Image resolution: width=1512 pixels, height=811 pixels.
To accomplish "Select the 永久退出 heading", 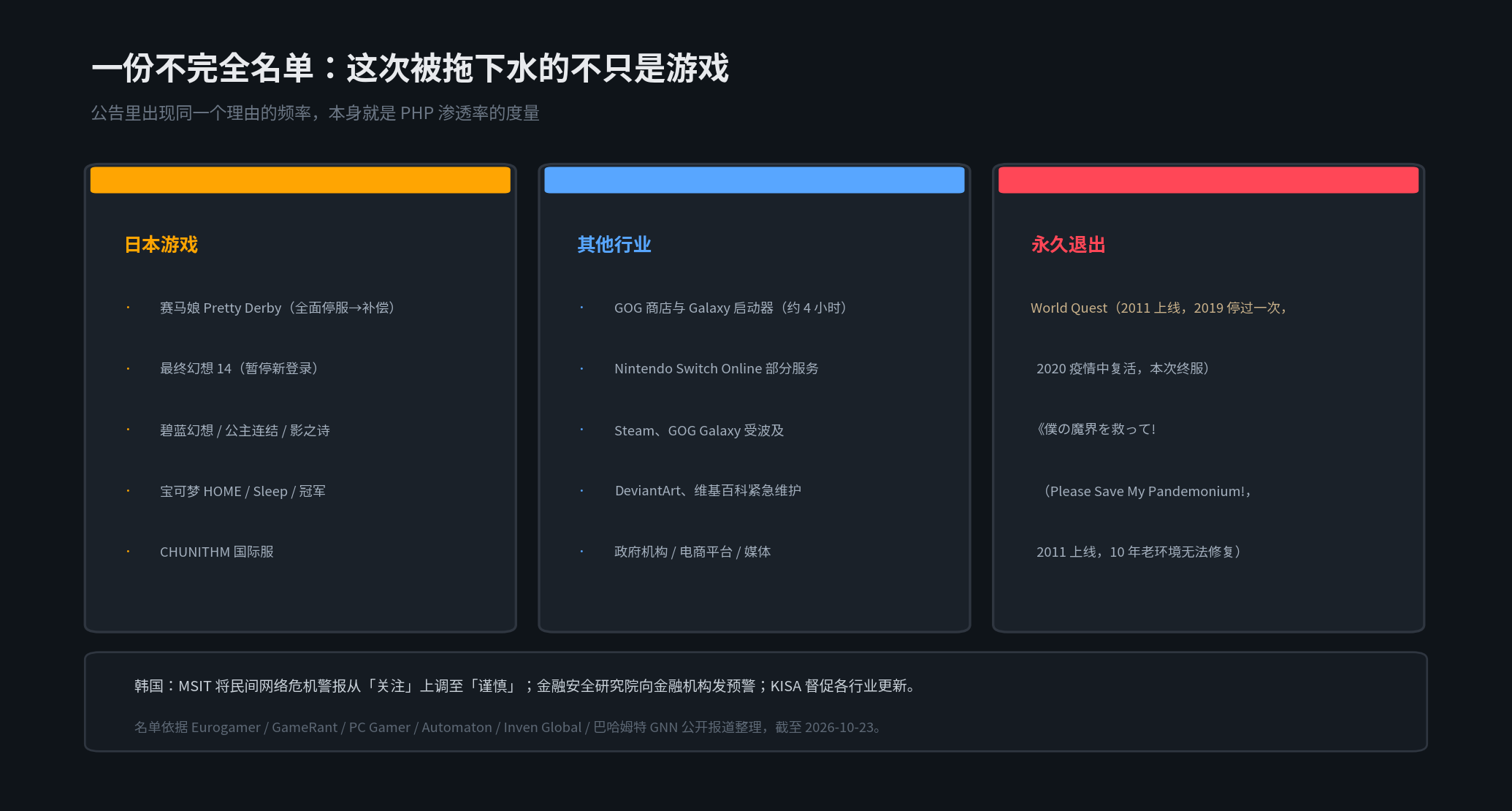I will 1068,244.
